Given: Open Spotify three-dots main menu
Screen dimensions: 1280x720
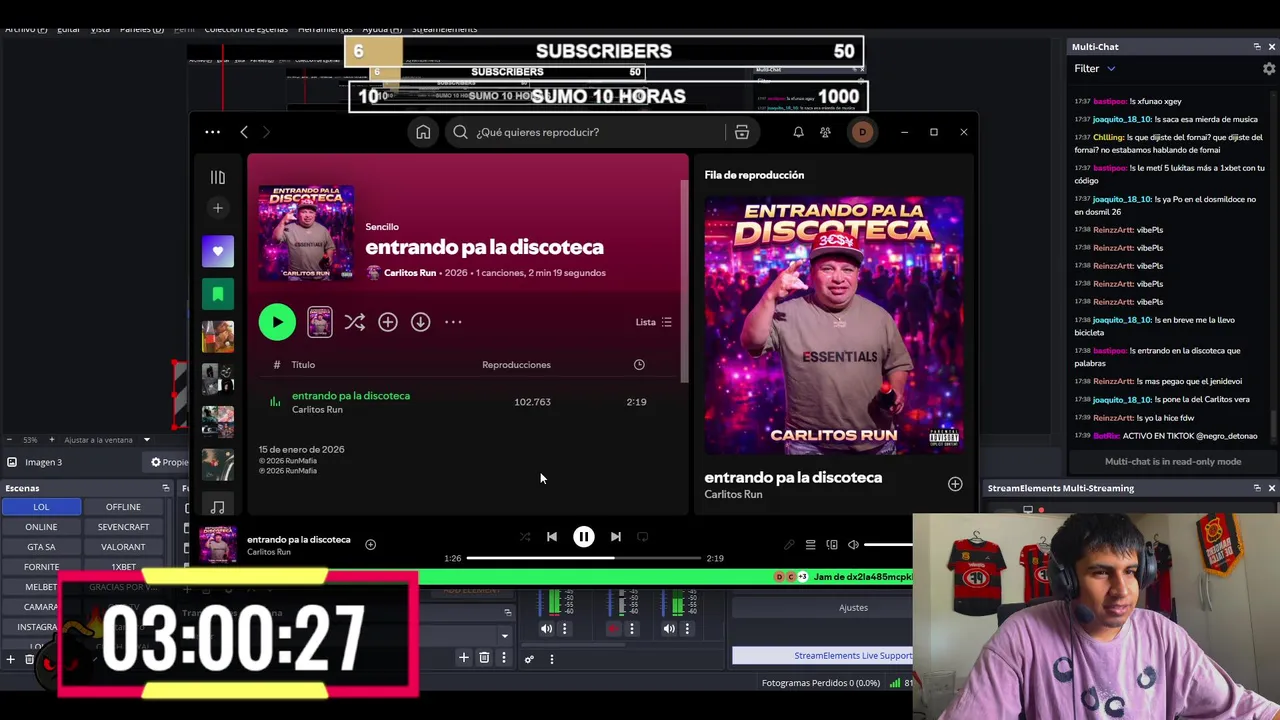Looking at the screenshot, I should pyautogui.click(x=212, y=132).
